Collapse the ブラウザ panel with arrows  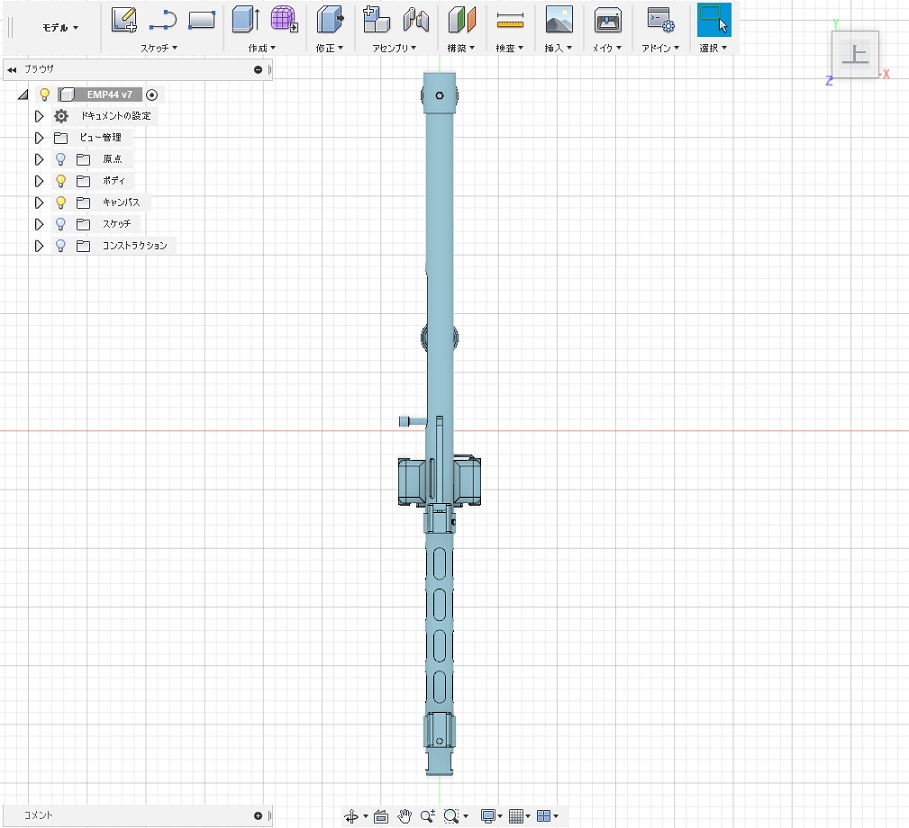pyautogui.click(x=12, y=70)
